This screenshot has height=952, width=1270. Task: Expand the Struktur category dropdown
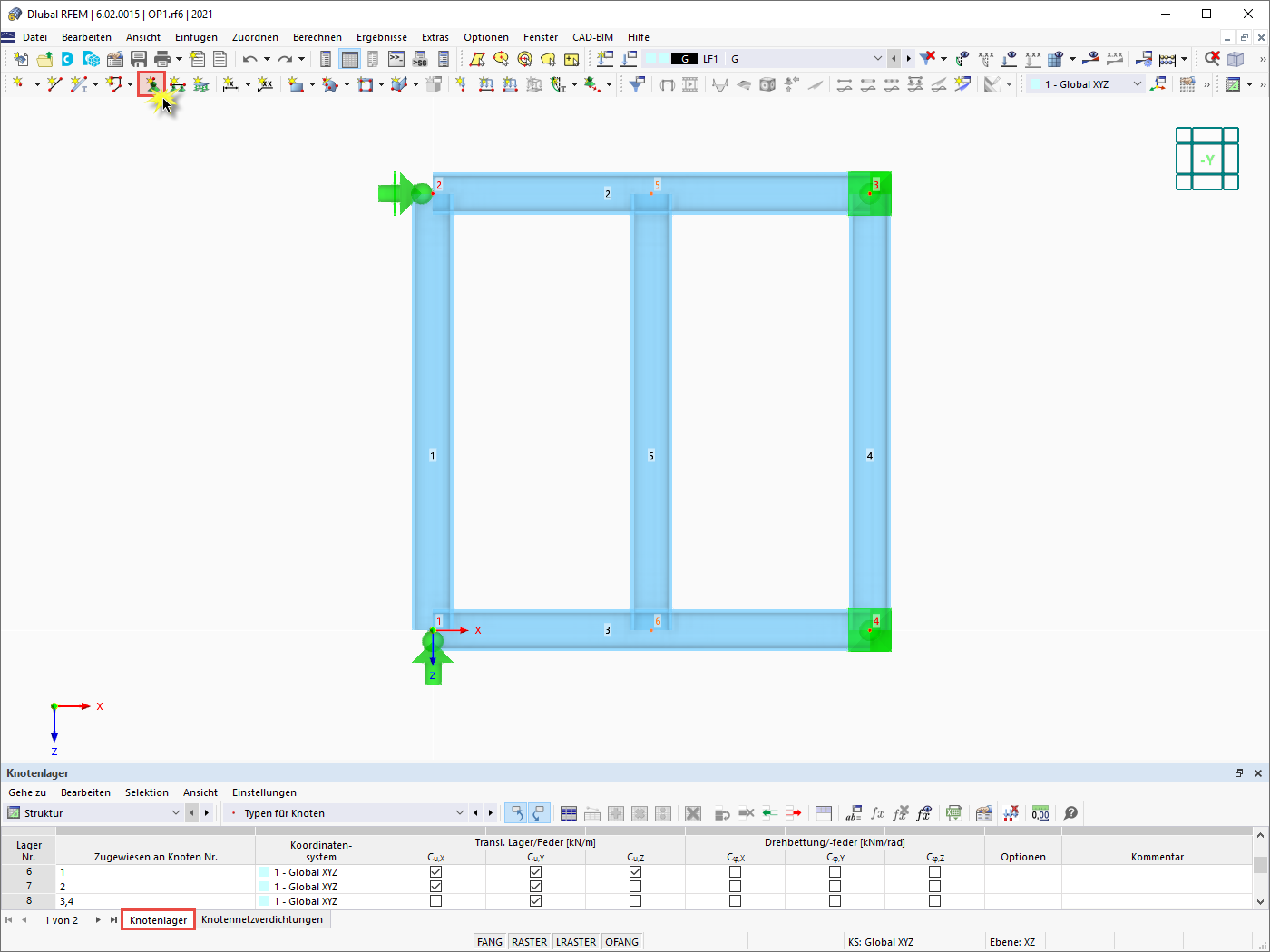click(x=175, y=813)
